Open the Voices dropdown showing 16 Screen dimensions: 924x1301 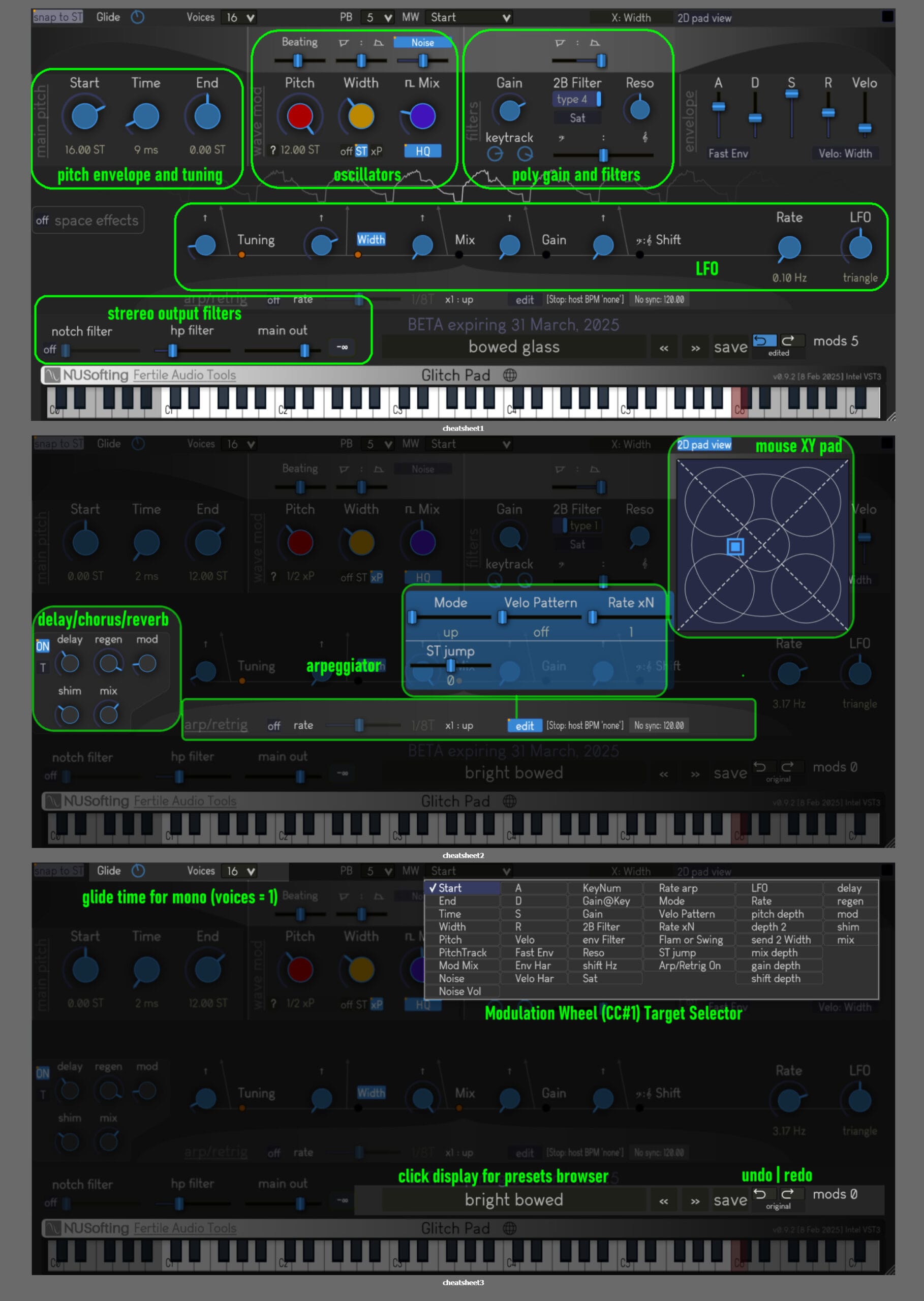point(239,17)
